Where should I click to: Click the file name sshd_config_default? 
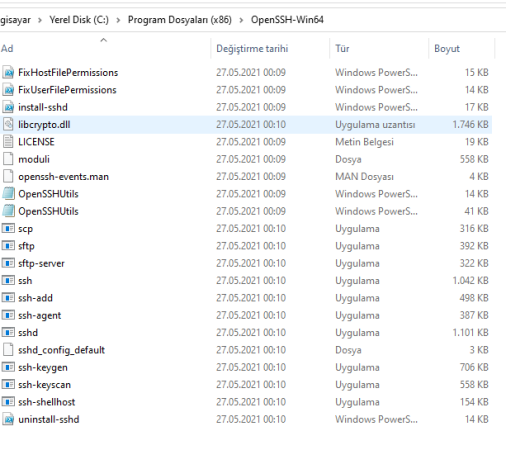tap(62, 350)
